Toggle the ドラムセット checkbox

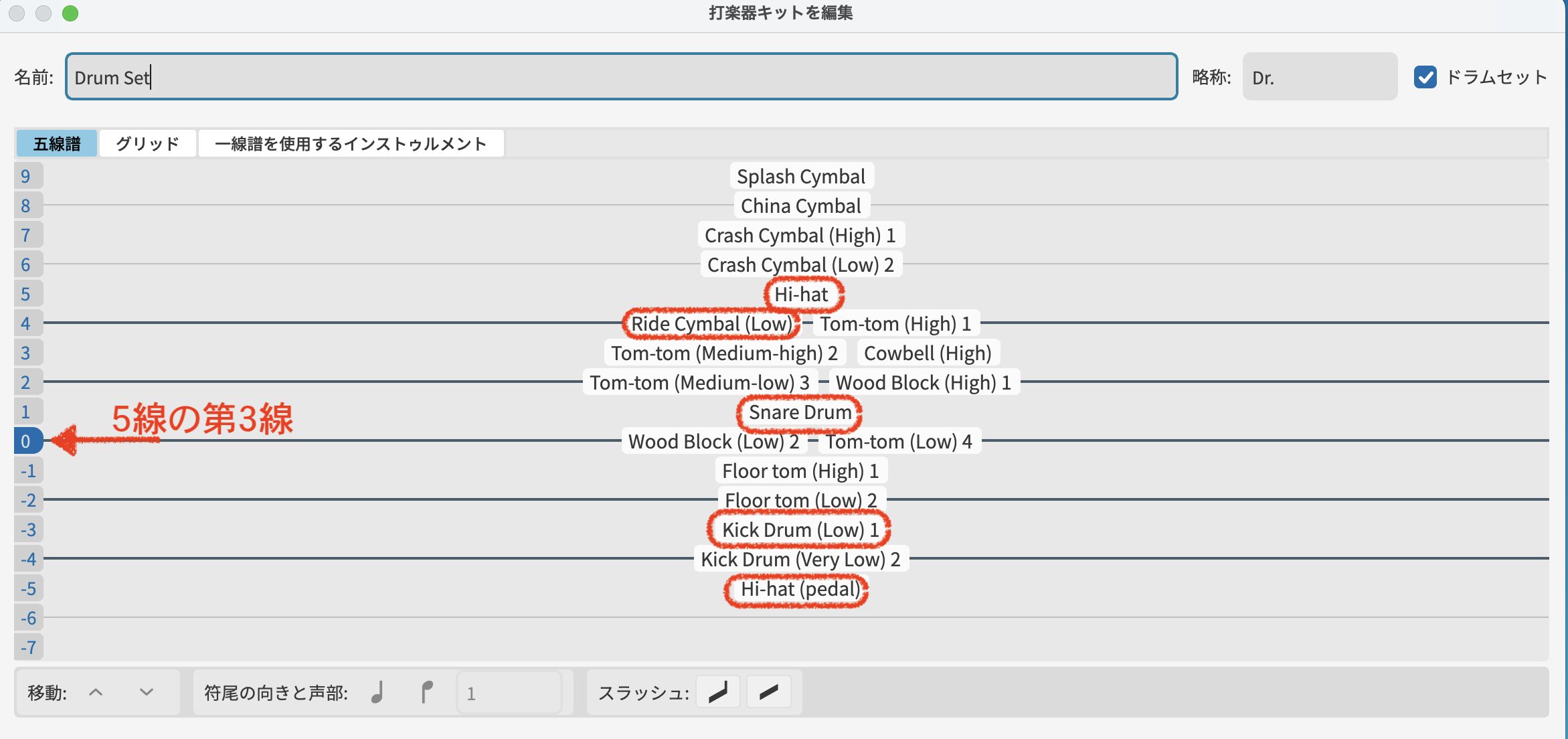(1425, 77)
